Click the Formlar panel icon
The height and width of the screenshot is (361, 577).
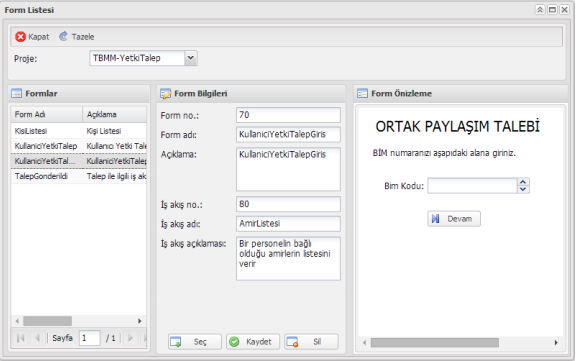point(17,93)
